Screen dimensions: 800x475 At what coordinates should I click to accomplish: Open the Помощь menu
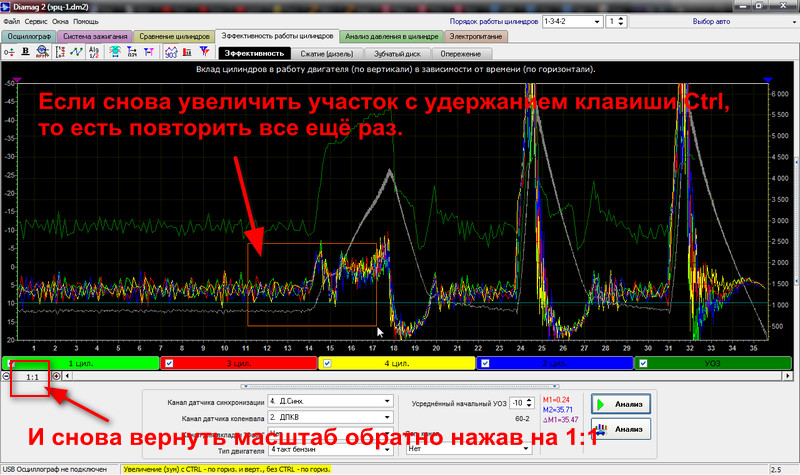pos(86,21)
